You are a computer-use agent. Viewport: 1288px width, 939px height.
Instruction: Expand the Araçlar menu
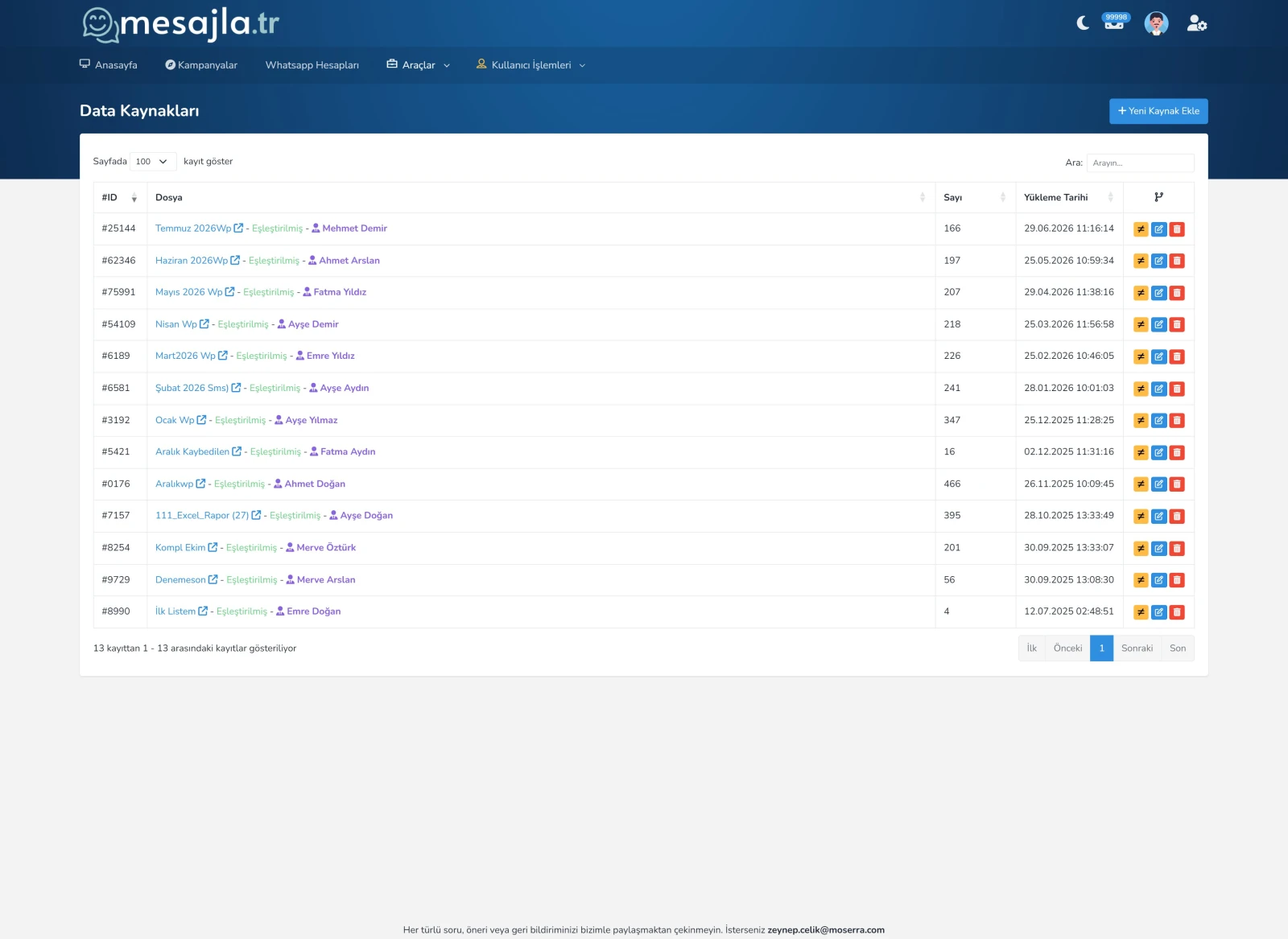(x=418, y=65)
